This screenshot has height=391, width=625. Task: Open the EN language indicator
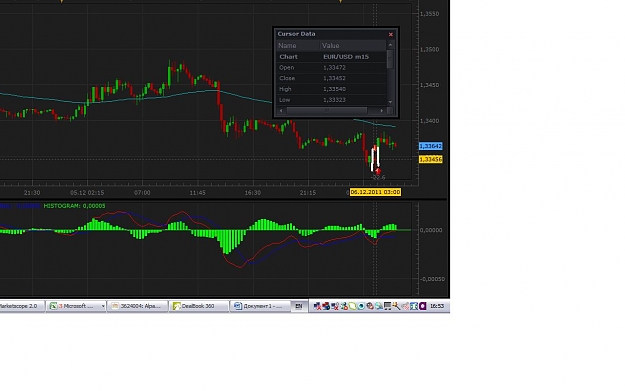click(x=299, y=306)
